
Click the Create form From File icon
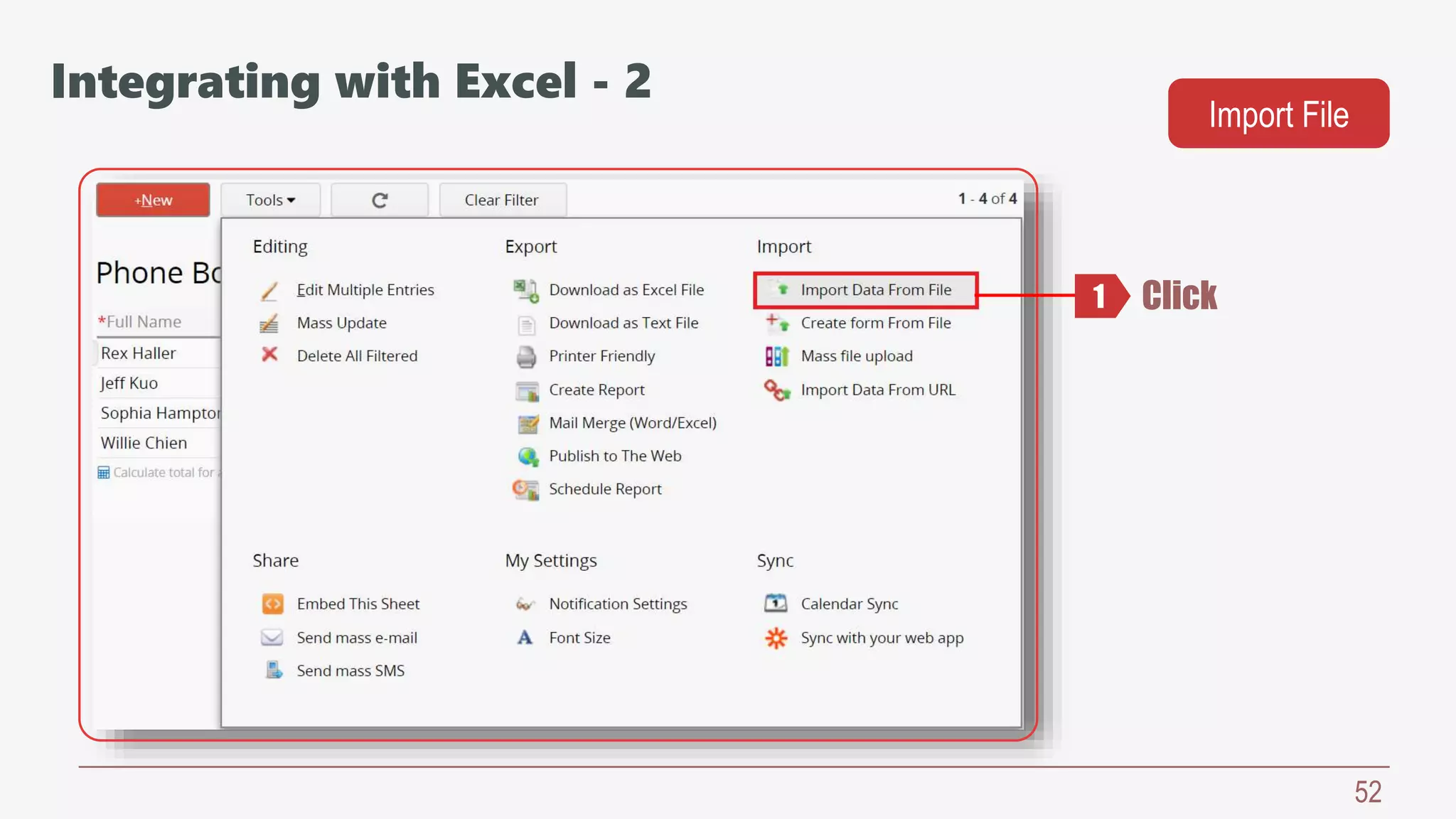coord(777,323)
